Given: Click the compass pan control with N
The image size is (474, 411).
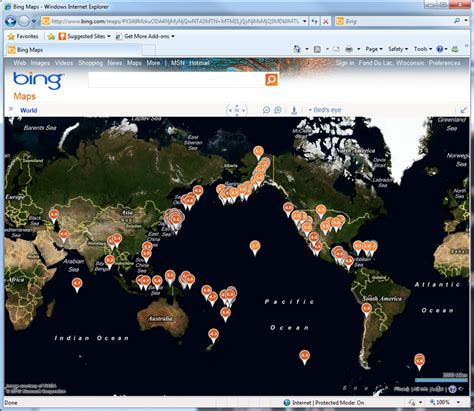Looking at the screenshot, I should 237,110.
